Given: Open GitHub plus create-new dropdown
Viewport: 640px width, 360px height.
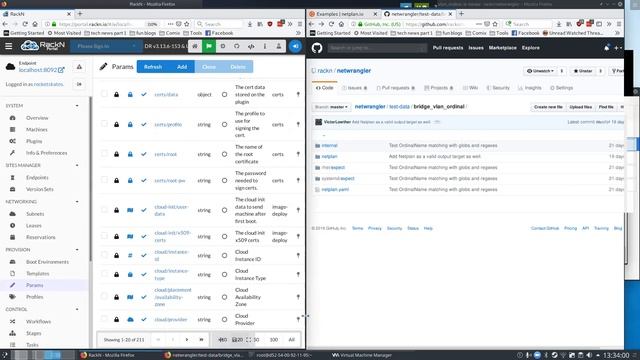Looking at the screenshot, I should pos(618,48).
